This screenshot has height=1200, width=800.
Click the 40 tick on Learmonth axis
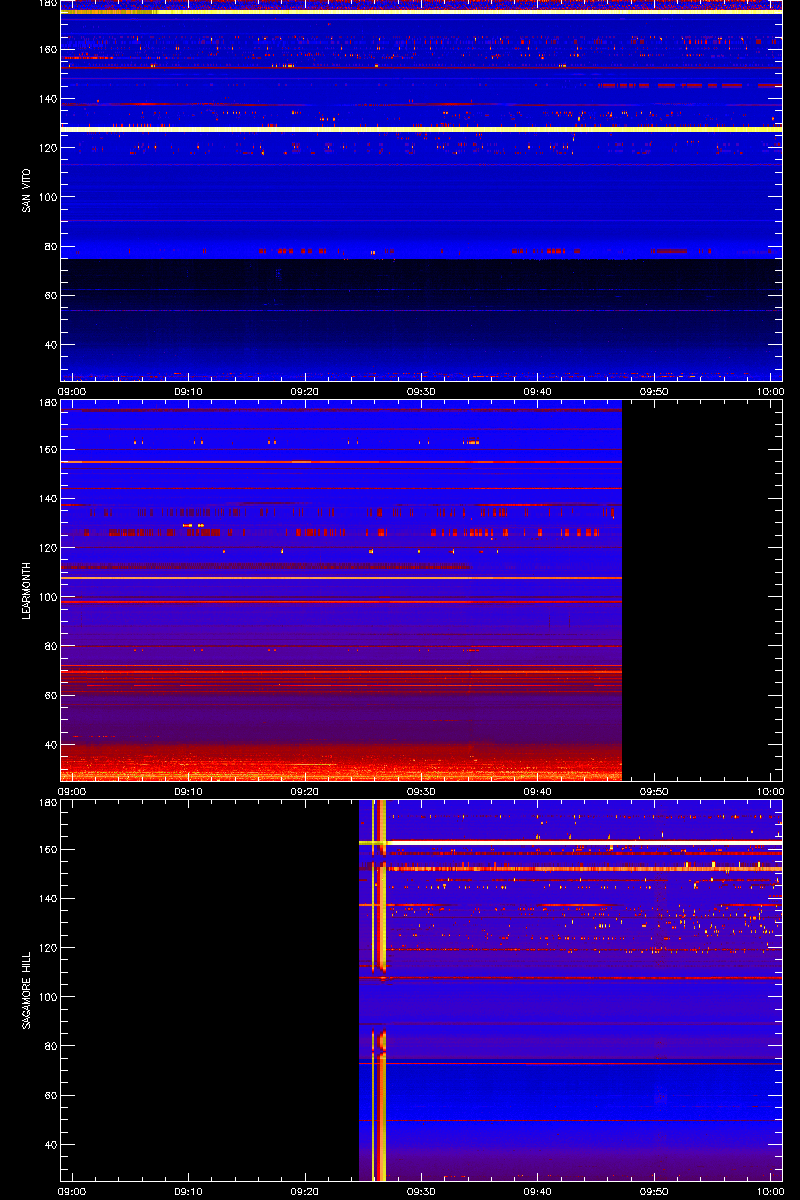tap(49, 745)
